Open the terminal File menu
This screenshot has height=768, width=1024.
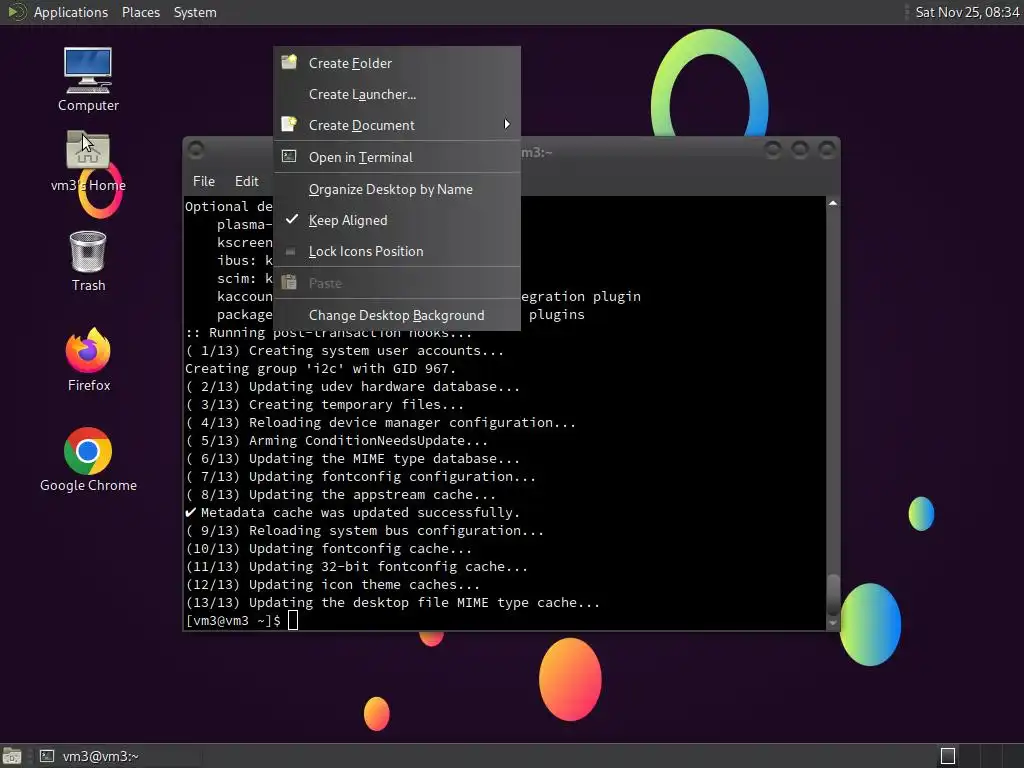tap(204, 182)
